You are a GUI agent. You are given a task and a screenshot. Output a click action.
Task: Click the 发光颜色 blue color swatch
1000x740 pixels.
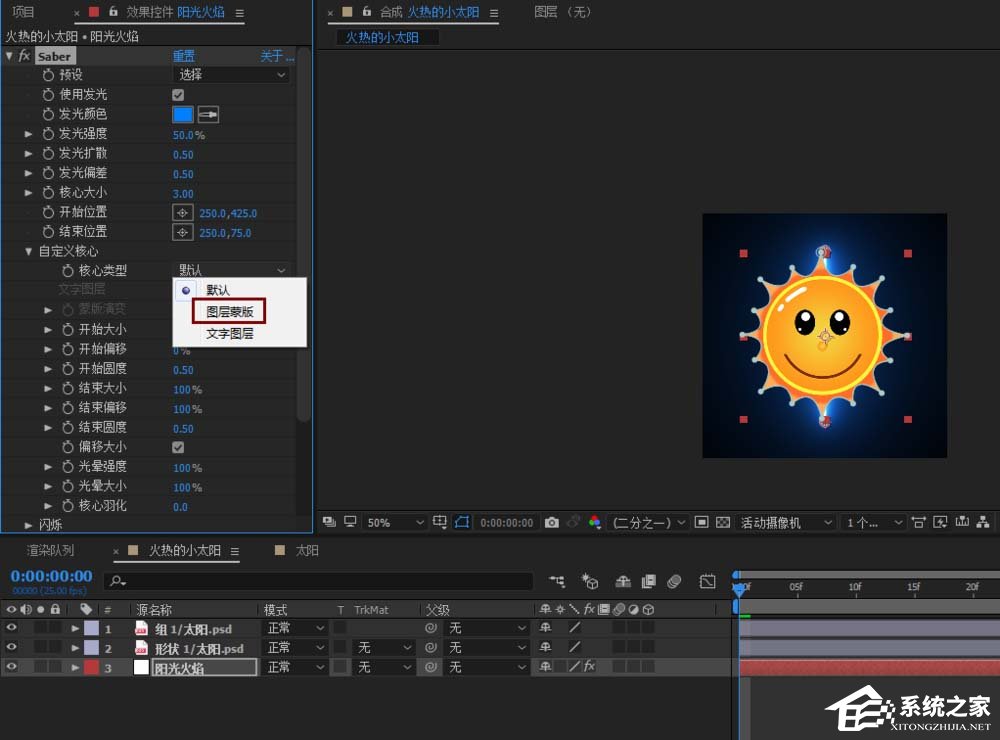[x=183, y=114]
